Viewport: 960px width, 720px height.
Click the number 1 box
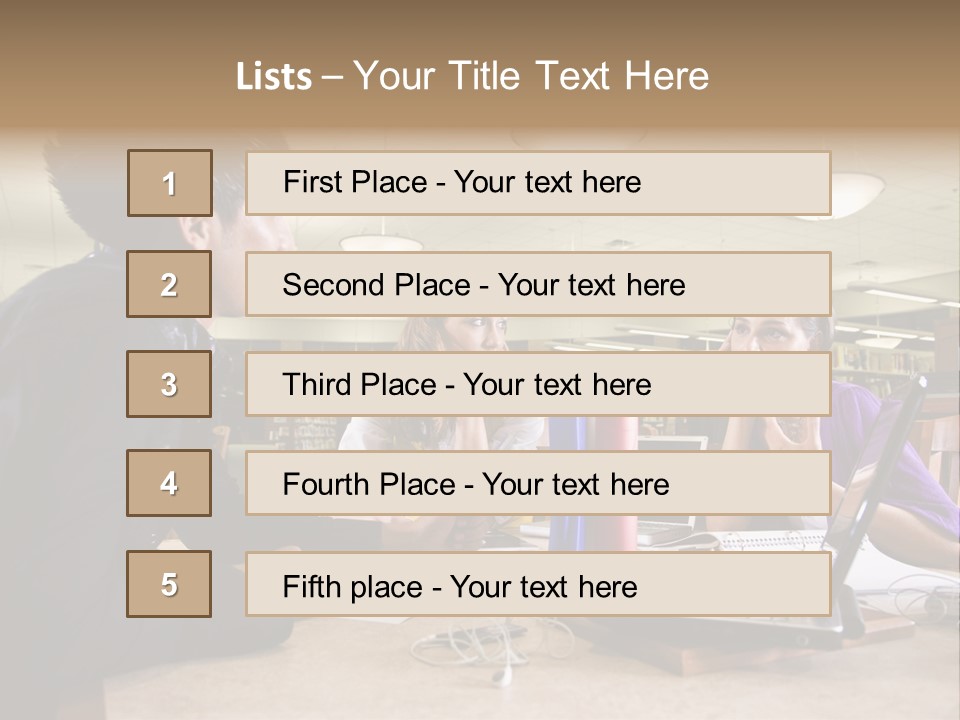pyautogui.click(x=170, y=183)
